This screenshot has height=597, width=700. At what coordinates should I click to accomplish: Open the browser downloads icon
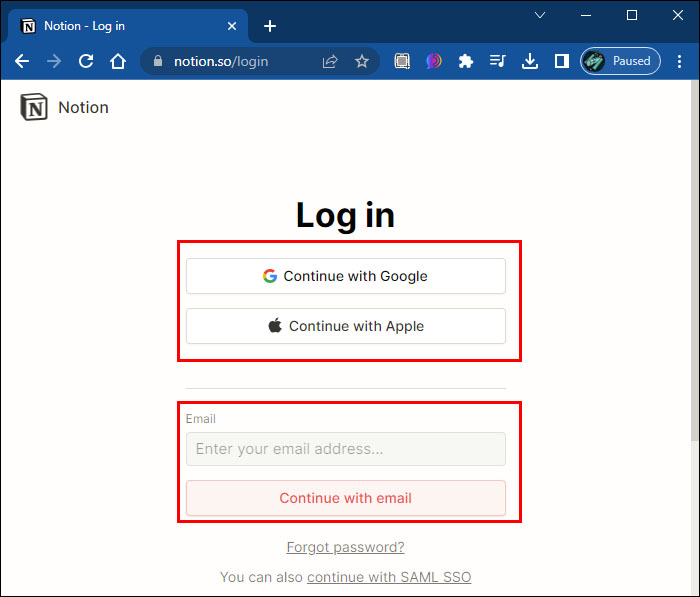529,61
